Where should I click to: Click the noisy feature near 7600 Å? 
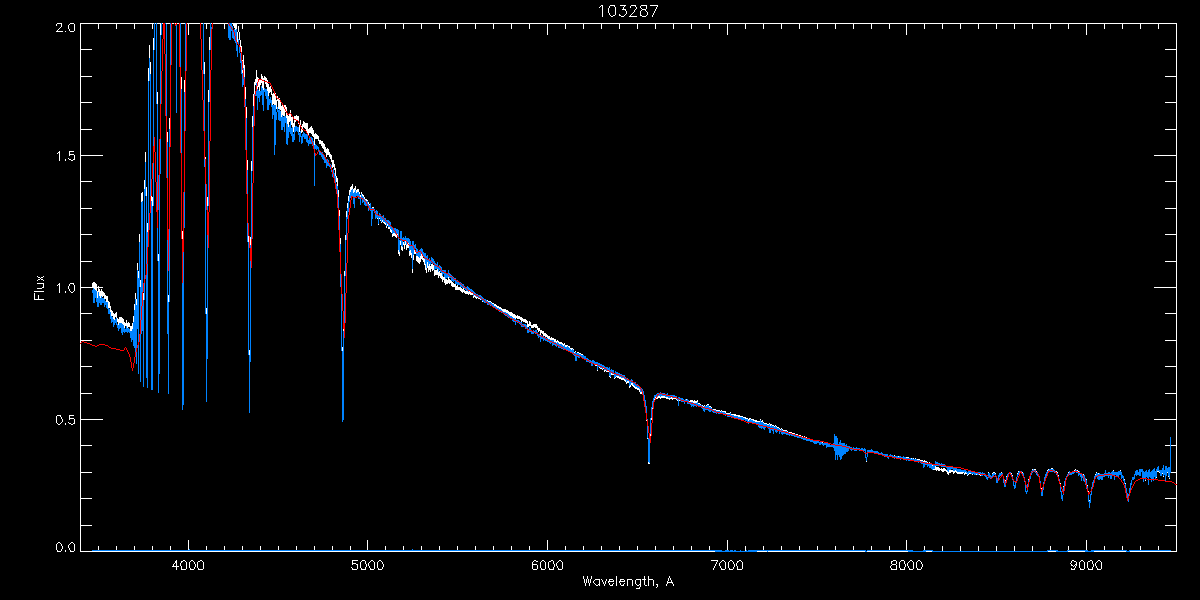click(x=838, y=448)
